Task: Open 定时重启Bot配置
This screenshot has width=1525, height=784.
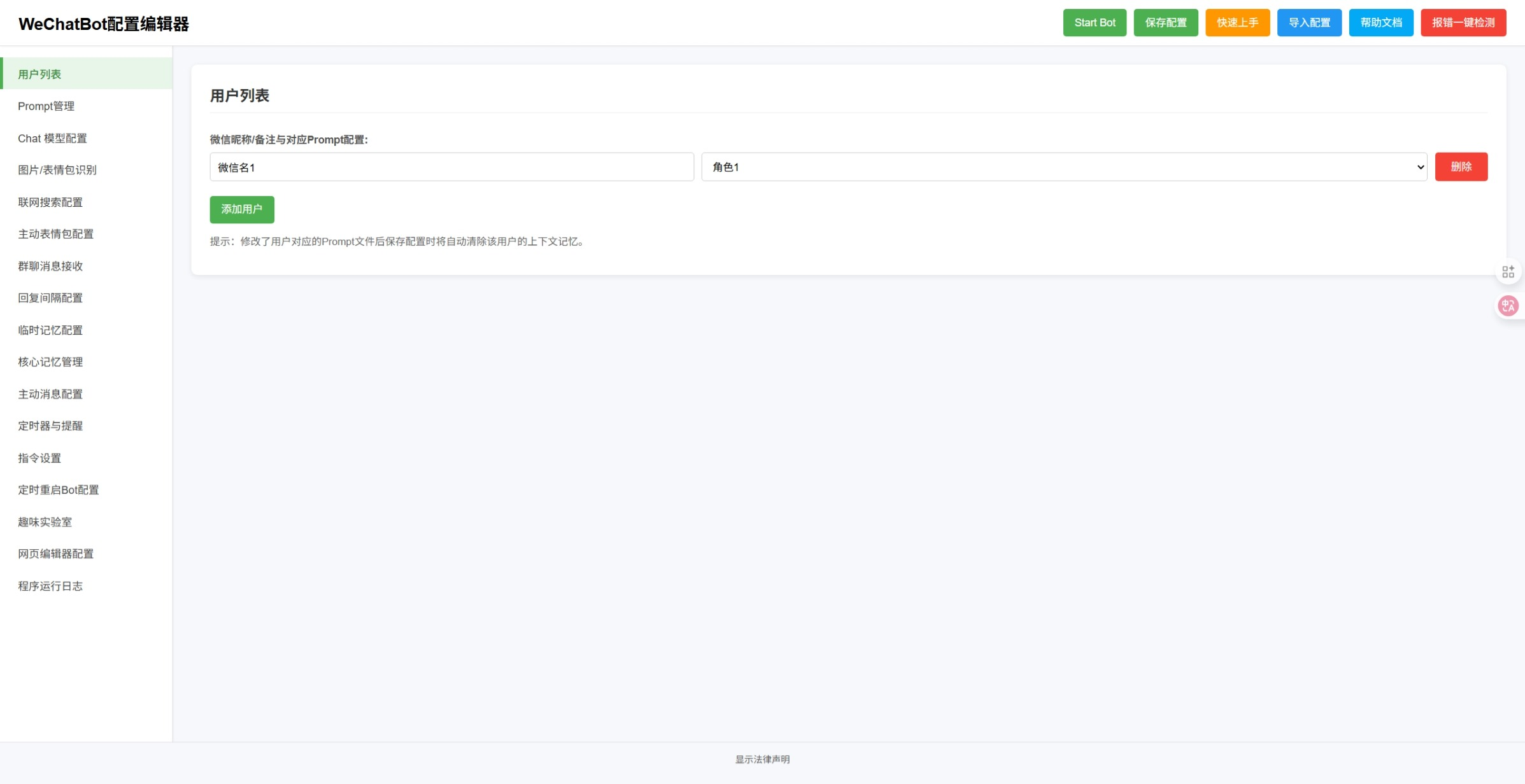Action: click(x=86, y=489)
